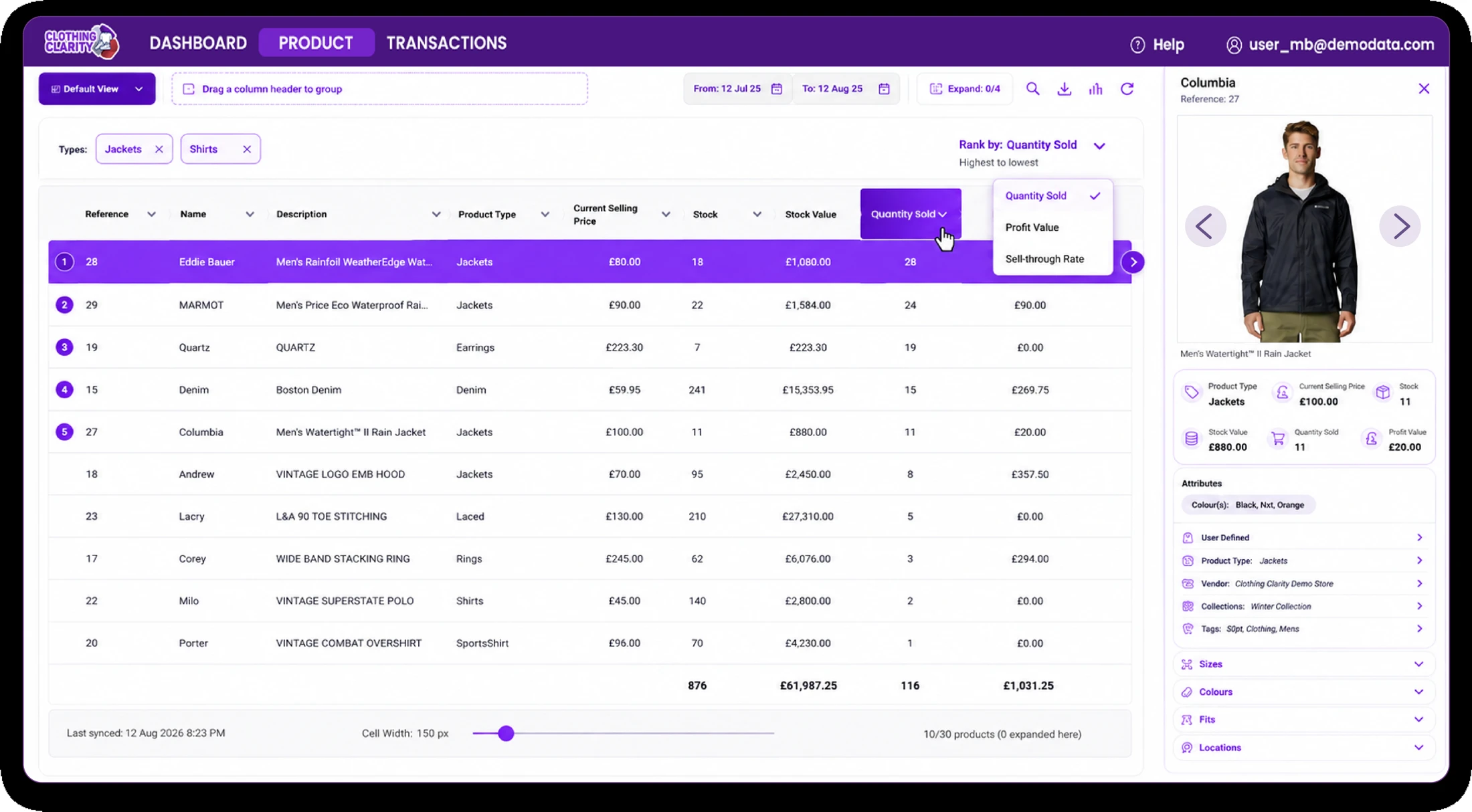The width and height of the screenshot is (1472, 812).
Task: Click the Columbia jacket product image
Action: point(1303,229)
